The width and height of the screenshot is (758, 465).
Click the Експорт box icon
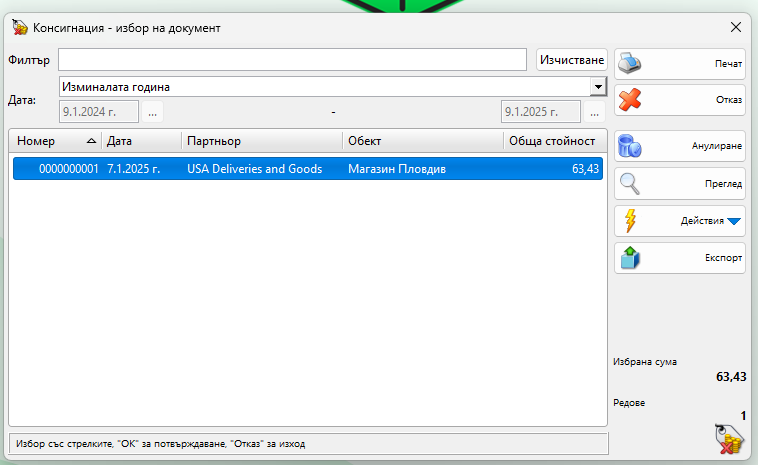click(x=630, y=258)
